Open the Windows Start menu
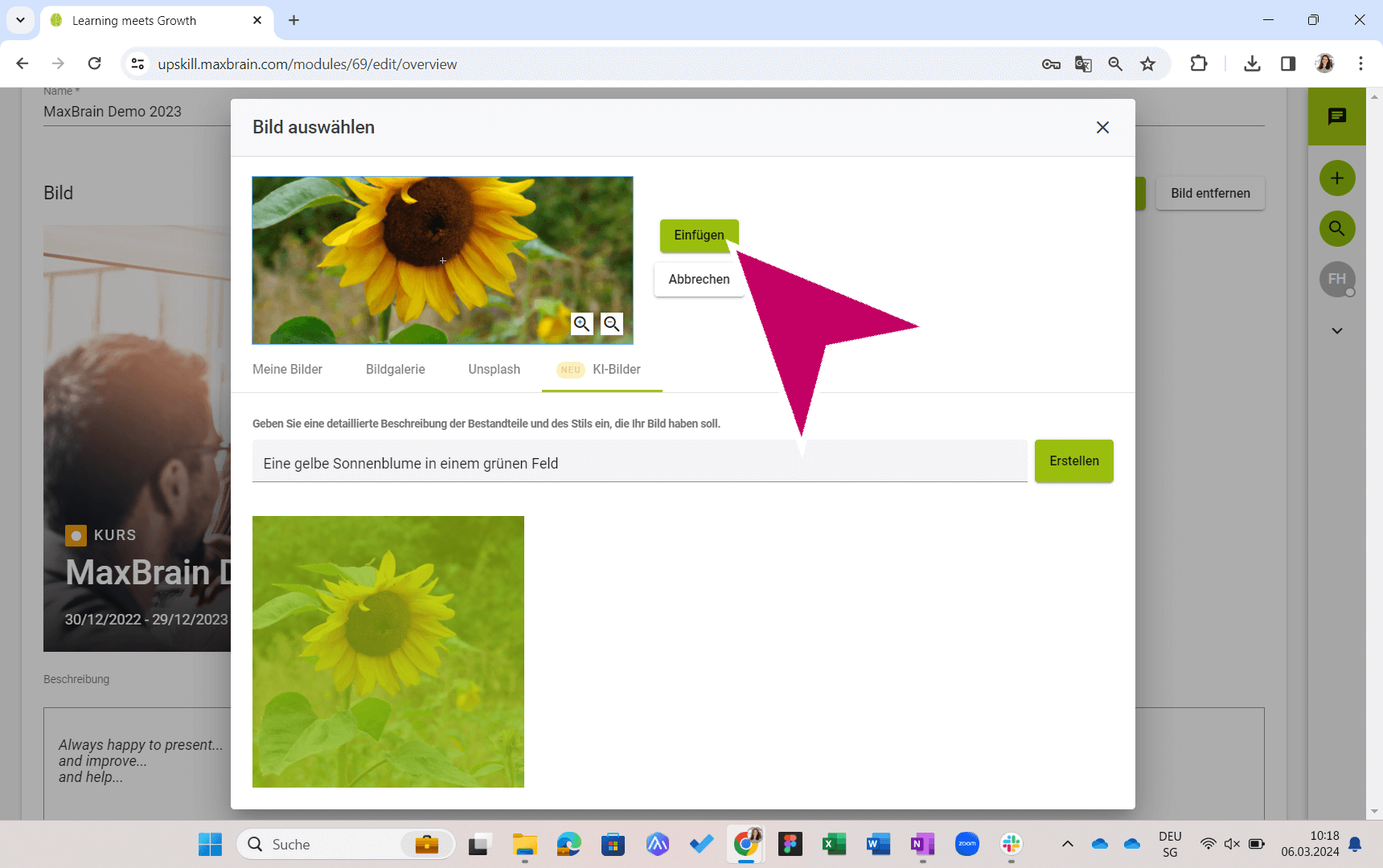 point(210,845)
